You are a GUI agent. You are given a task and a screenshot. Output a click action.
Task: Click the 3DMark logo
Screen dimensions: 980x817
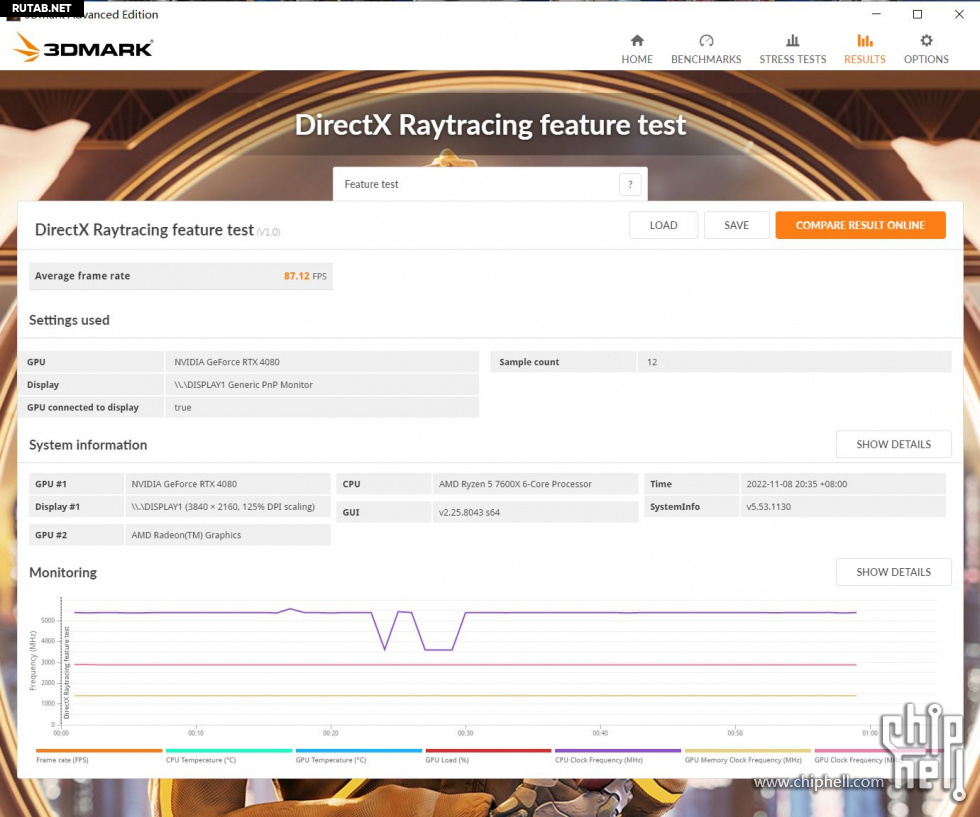pos(83,47)
